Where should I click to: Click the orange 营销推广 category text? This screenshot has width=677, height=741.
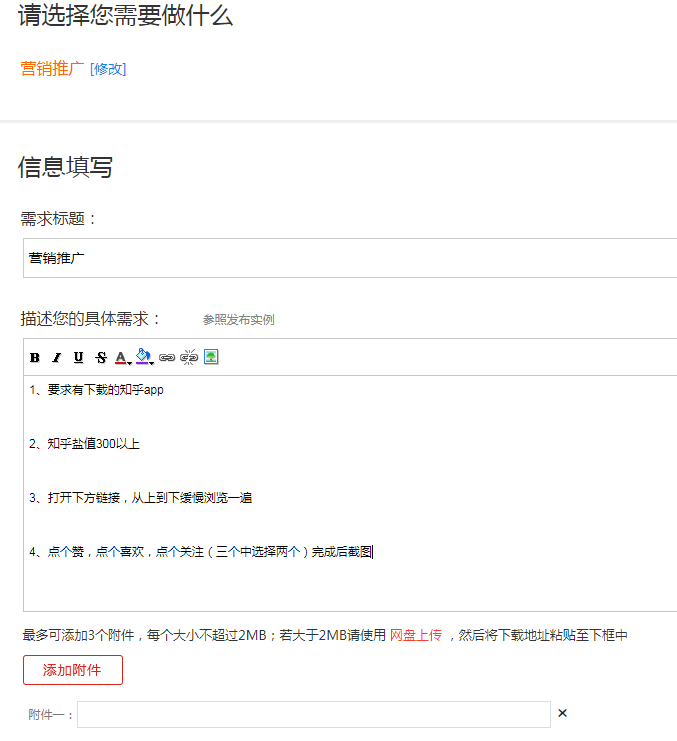[52, 69]
